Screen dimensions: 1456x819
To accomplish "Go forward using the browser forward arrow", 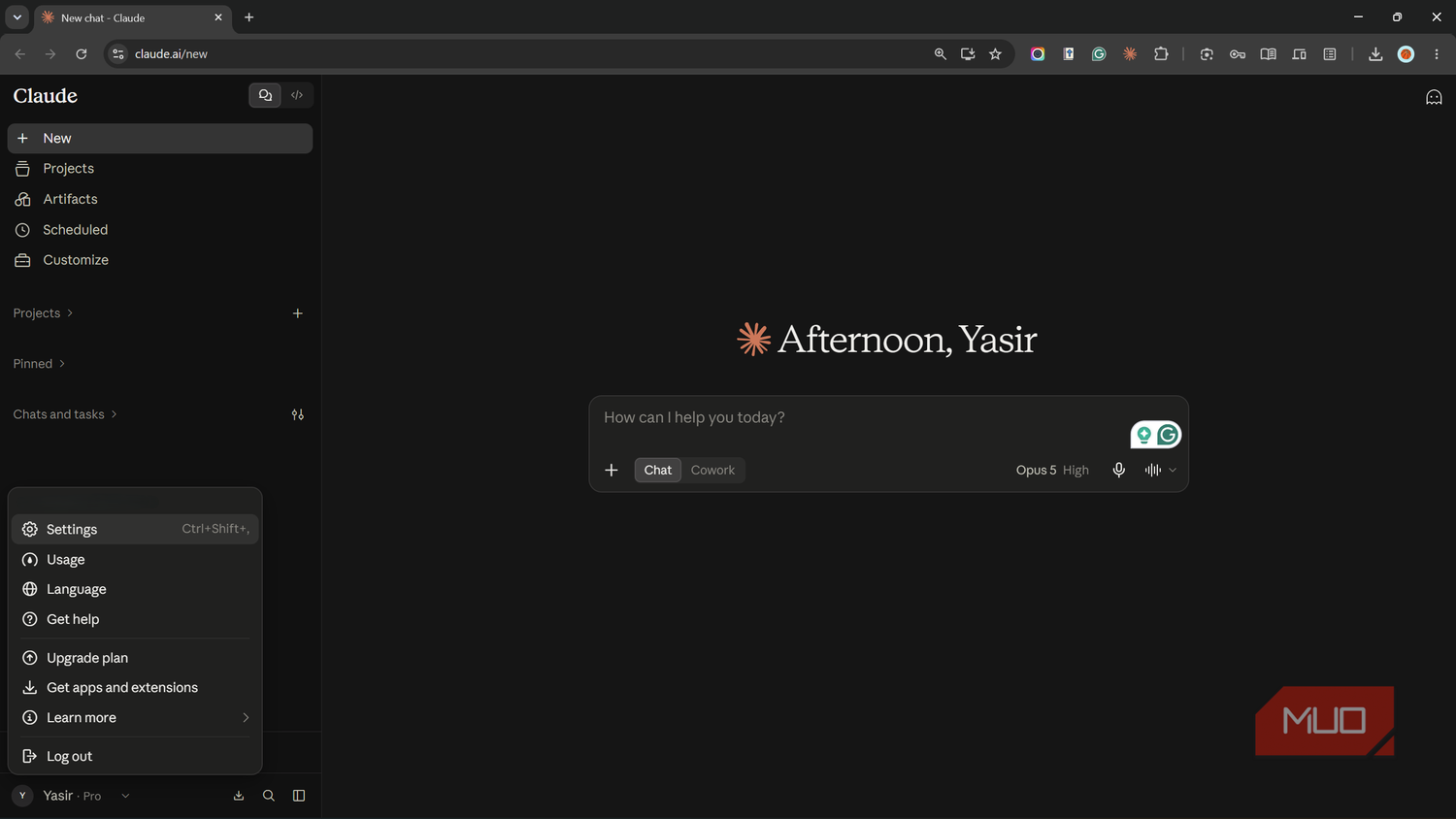I will (50, 54).
